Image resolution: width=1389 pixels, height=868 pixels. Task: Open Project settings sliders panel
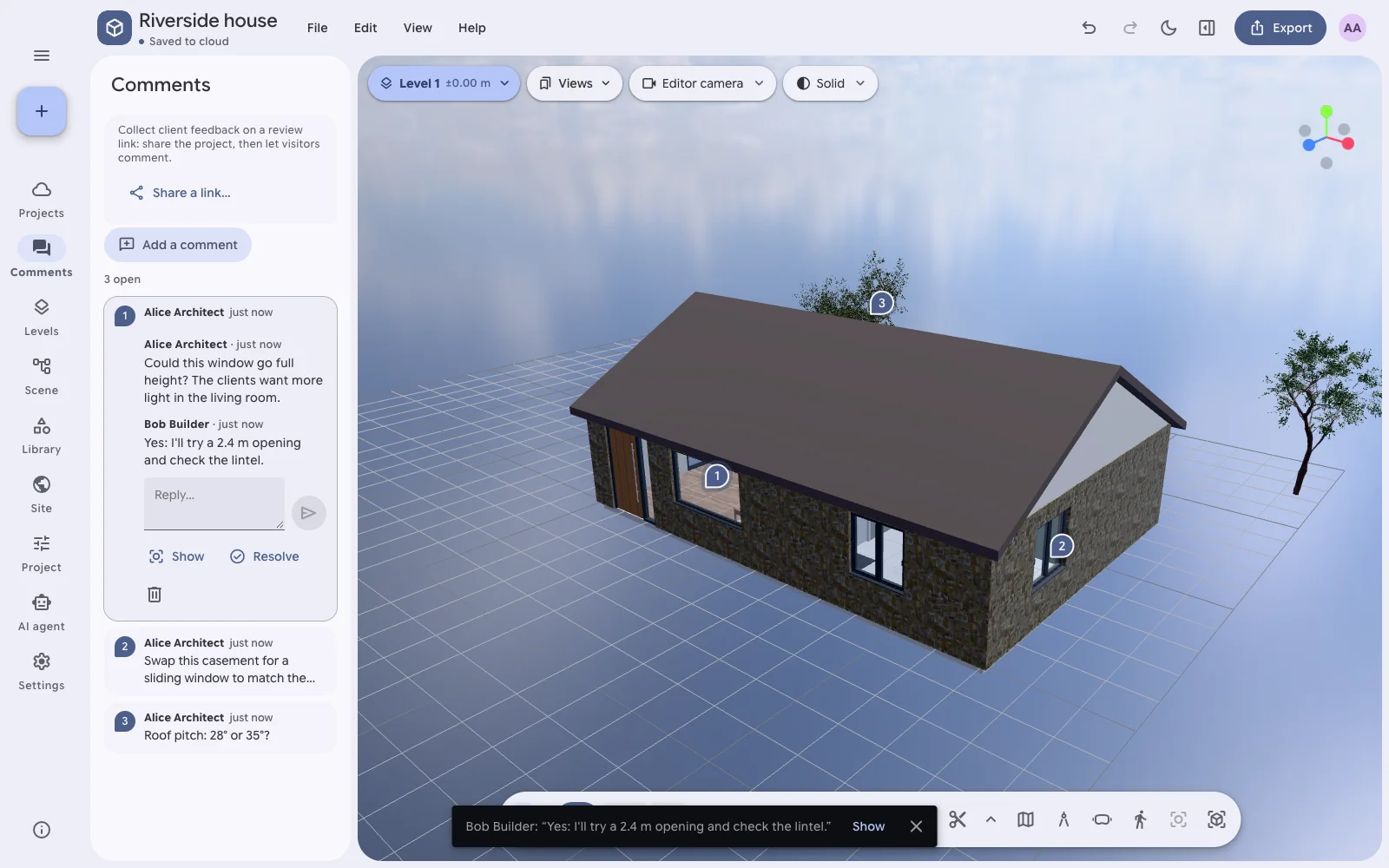pos(42,554)
